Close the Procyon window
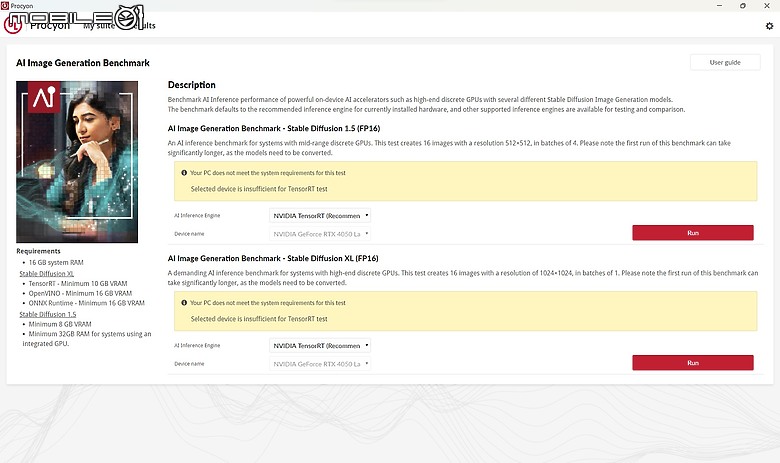This screenshot has height=463, width=780. [767, 5]
